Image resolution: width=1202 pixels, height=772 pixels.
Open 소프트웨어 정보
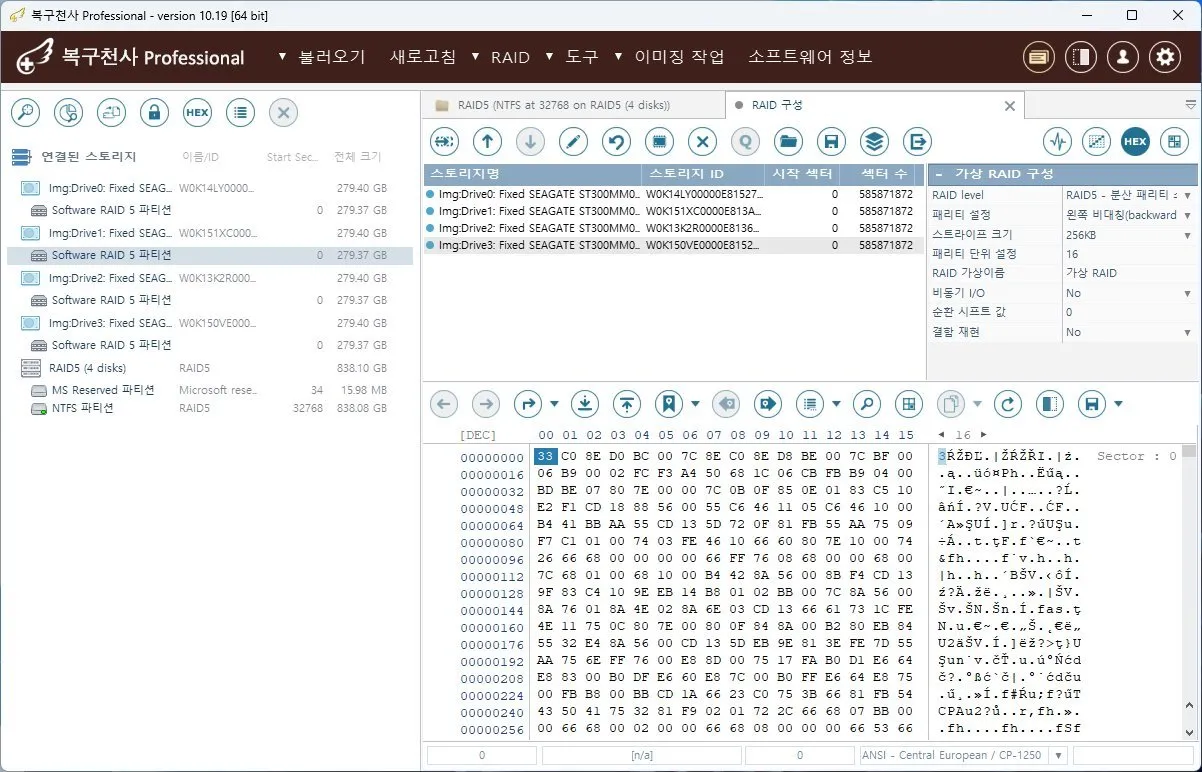pos(810,57)
